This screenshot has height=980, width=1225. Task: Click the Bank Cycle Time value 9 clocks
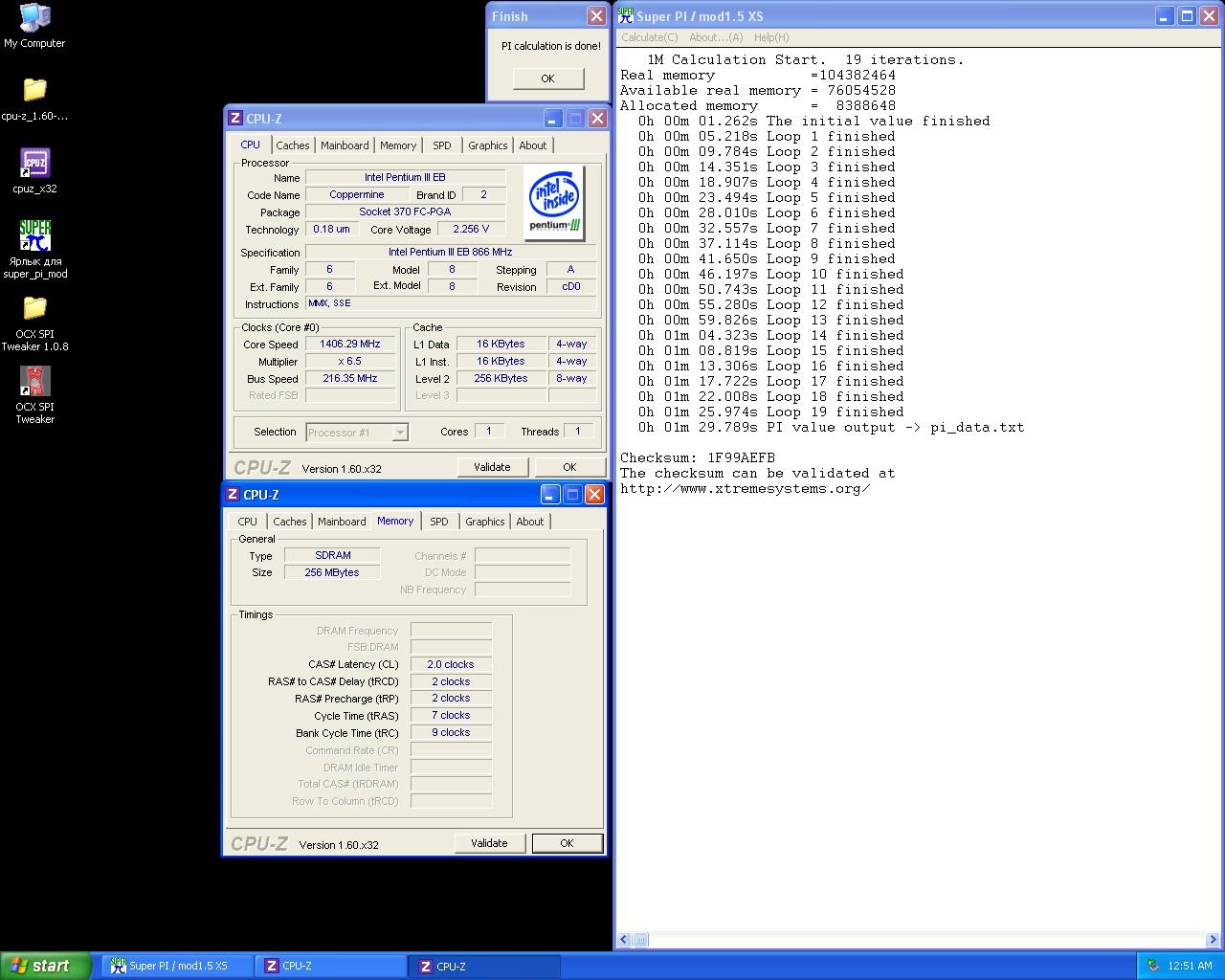(x=451, y=733)
